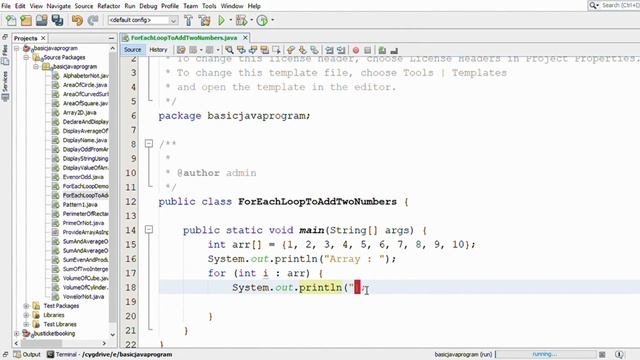The width and height of the screenshot is (640, 360).
Task: Click the Projects tree vertical scrollbar
Action: tap(113, 188)
